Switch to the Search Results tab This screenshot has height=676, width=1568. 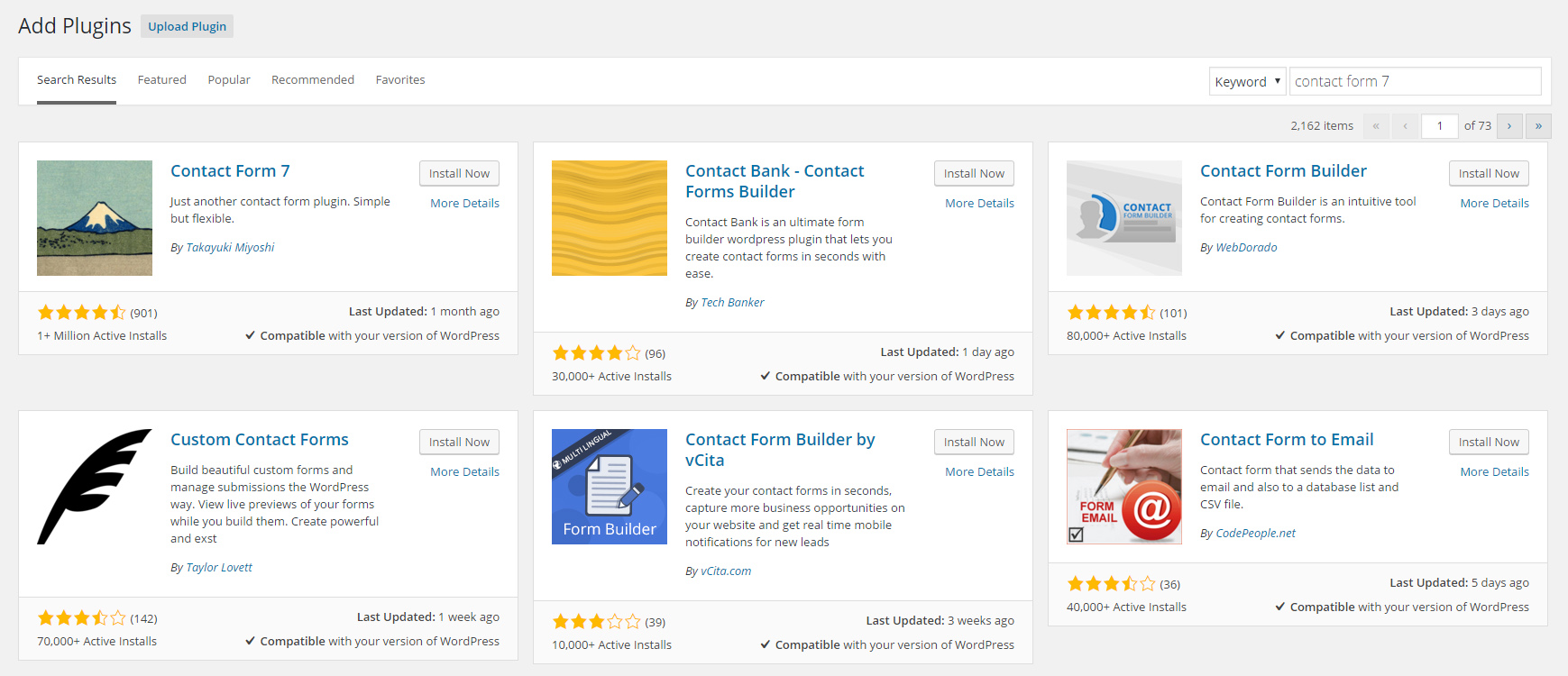(x=77, y=79)
